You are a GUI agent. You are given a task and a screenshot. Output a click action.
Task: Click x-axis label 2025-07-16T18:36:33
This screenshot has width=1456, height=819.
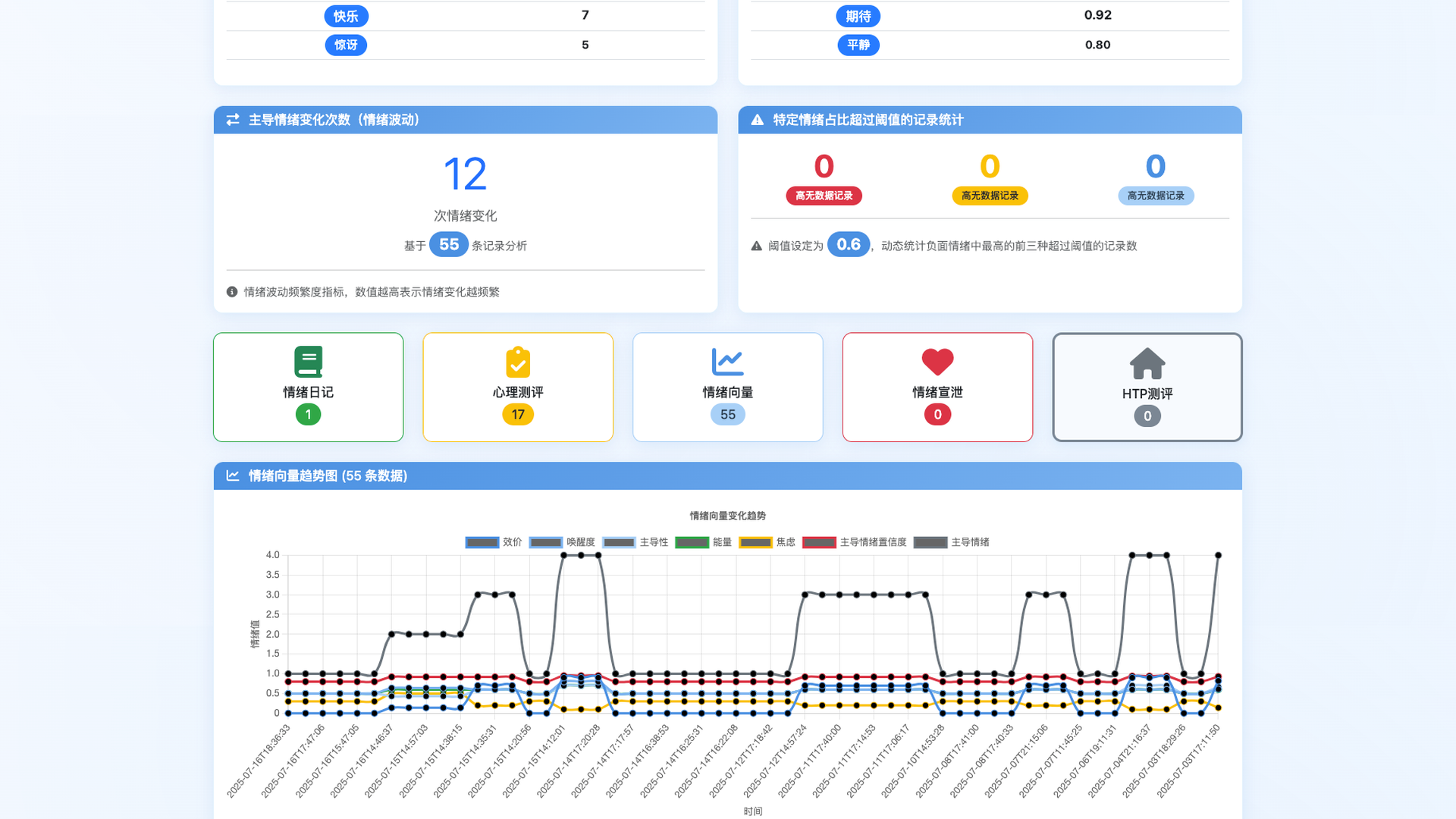click(258, 761)
